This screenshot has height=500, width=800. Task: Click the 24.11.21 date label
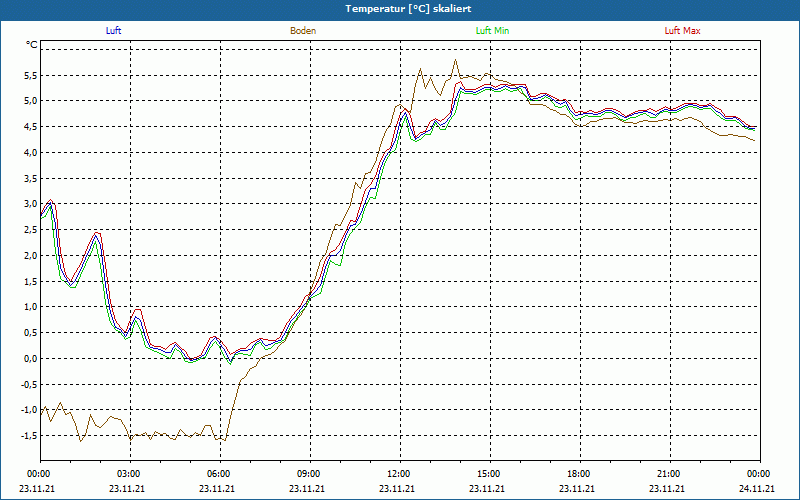click(757, 488)
